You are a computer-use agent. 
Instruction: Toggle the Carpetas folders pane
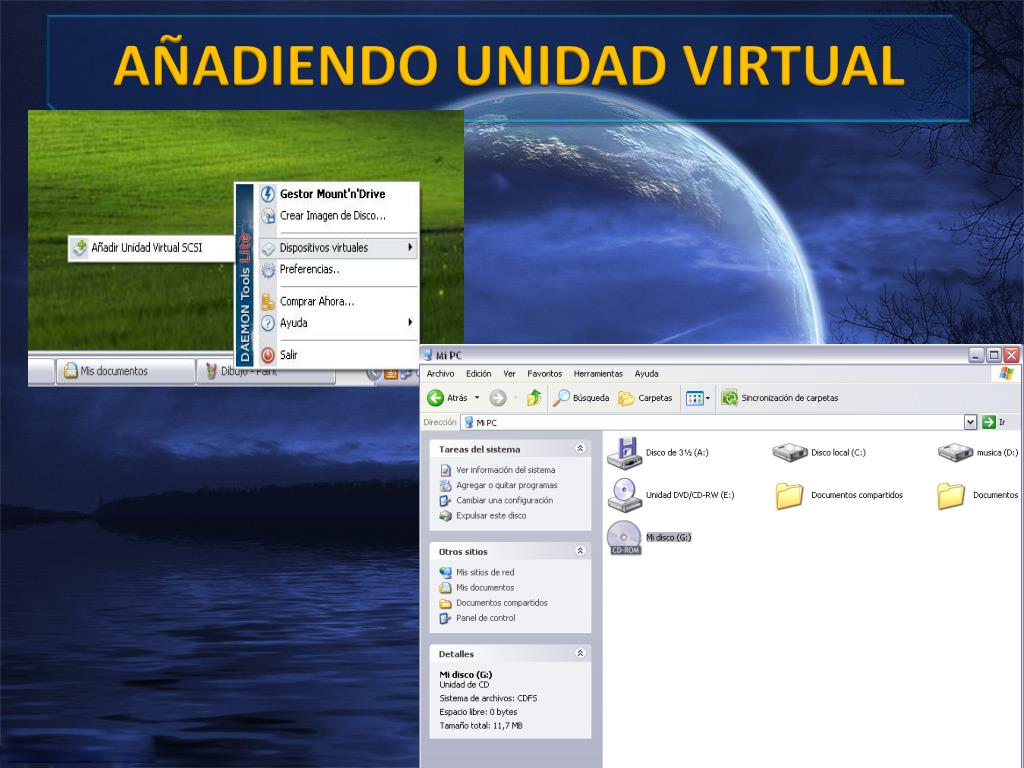(x=645, y=398)
